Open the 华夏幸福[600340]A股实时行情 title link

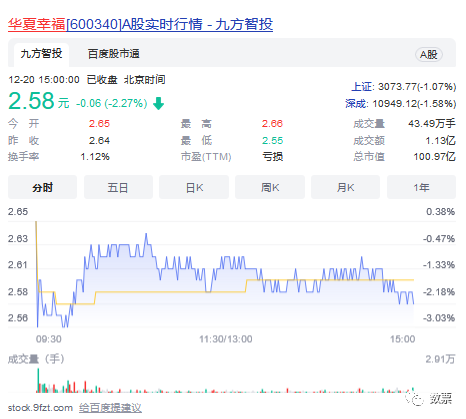pos(140,24)
